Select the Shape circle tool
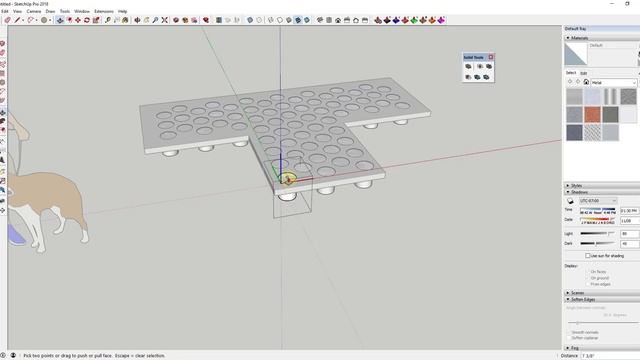This screenshot has width=640, height=360. [44, 20]
